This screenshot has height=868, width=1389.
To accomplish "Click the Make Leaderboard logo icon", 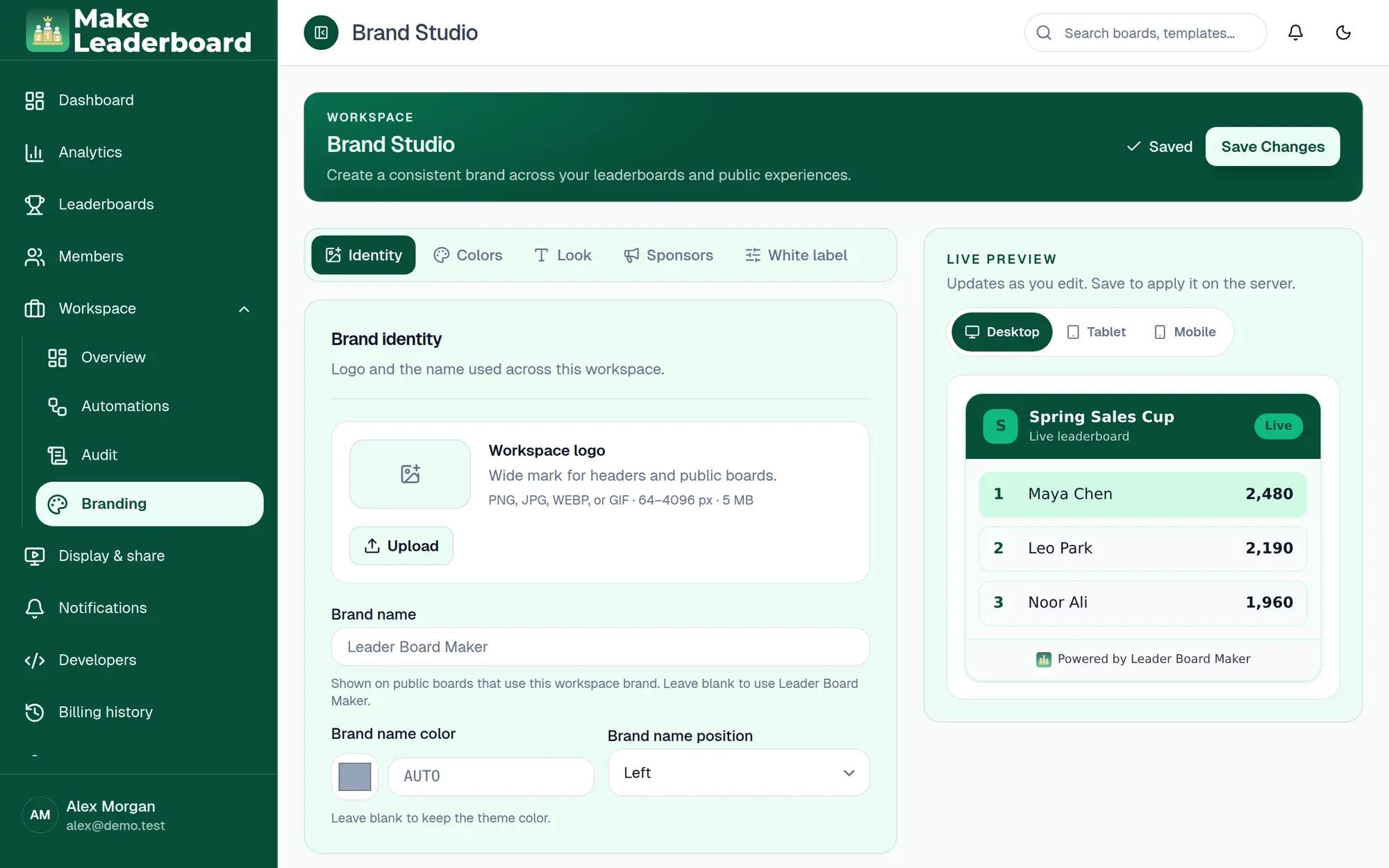I will click(x=47, y=31).
